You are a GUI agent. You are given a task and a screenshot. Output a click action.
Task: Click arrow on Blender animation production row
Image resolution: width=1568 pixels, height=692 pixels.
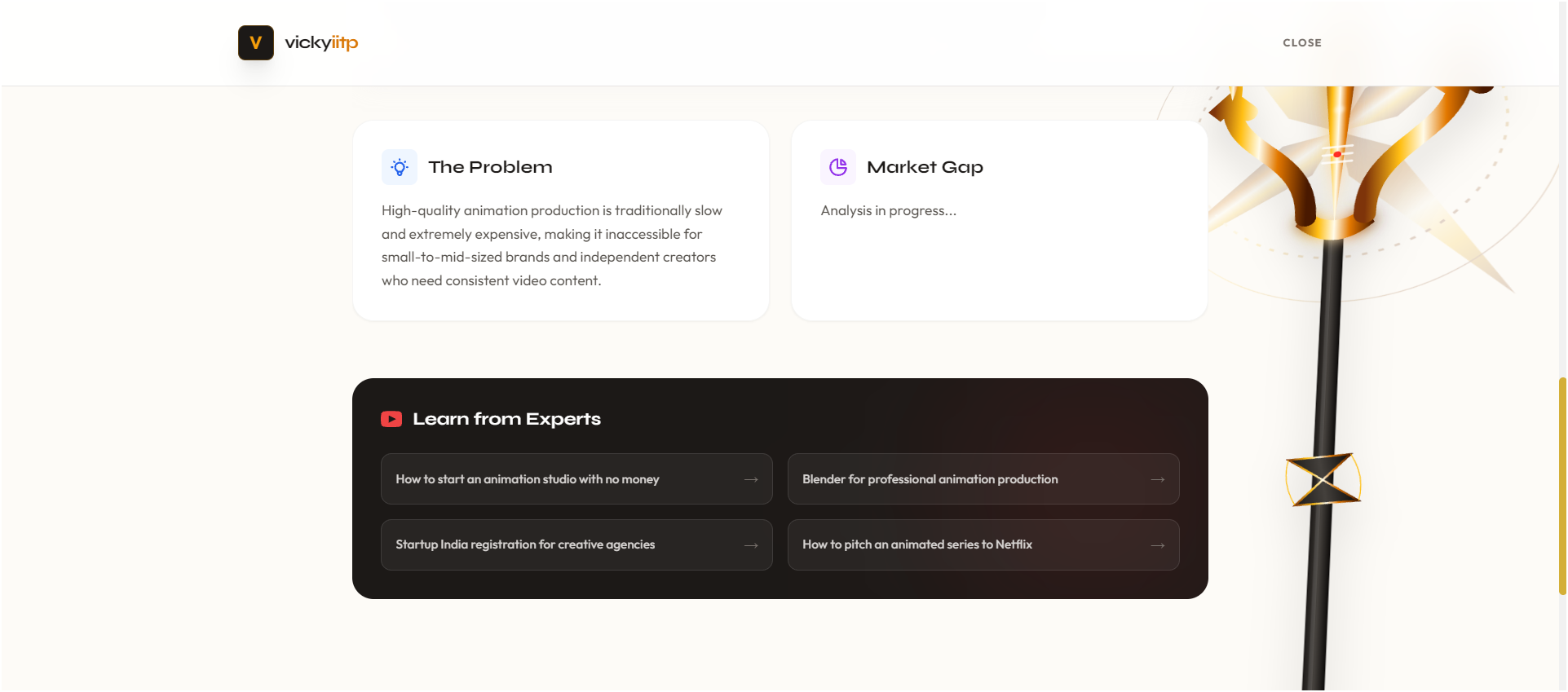pos(1157,479)
